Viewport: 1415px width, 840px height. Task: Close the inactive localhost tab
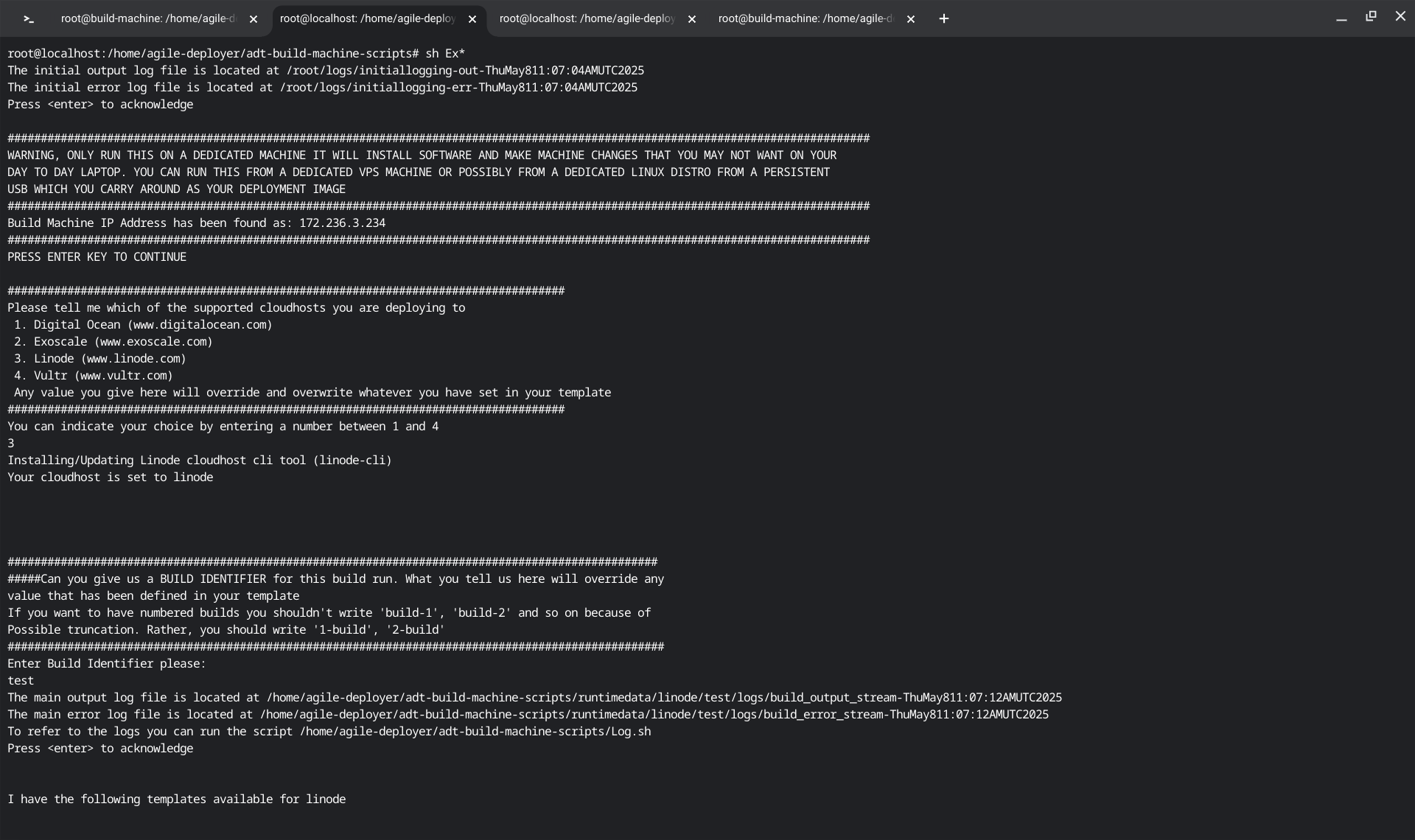click(692, 20)
